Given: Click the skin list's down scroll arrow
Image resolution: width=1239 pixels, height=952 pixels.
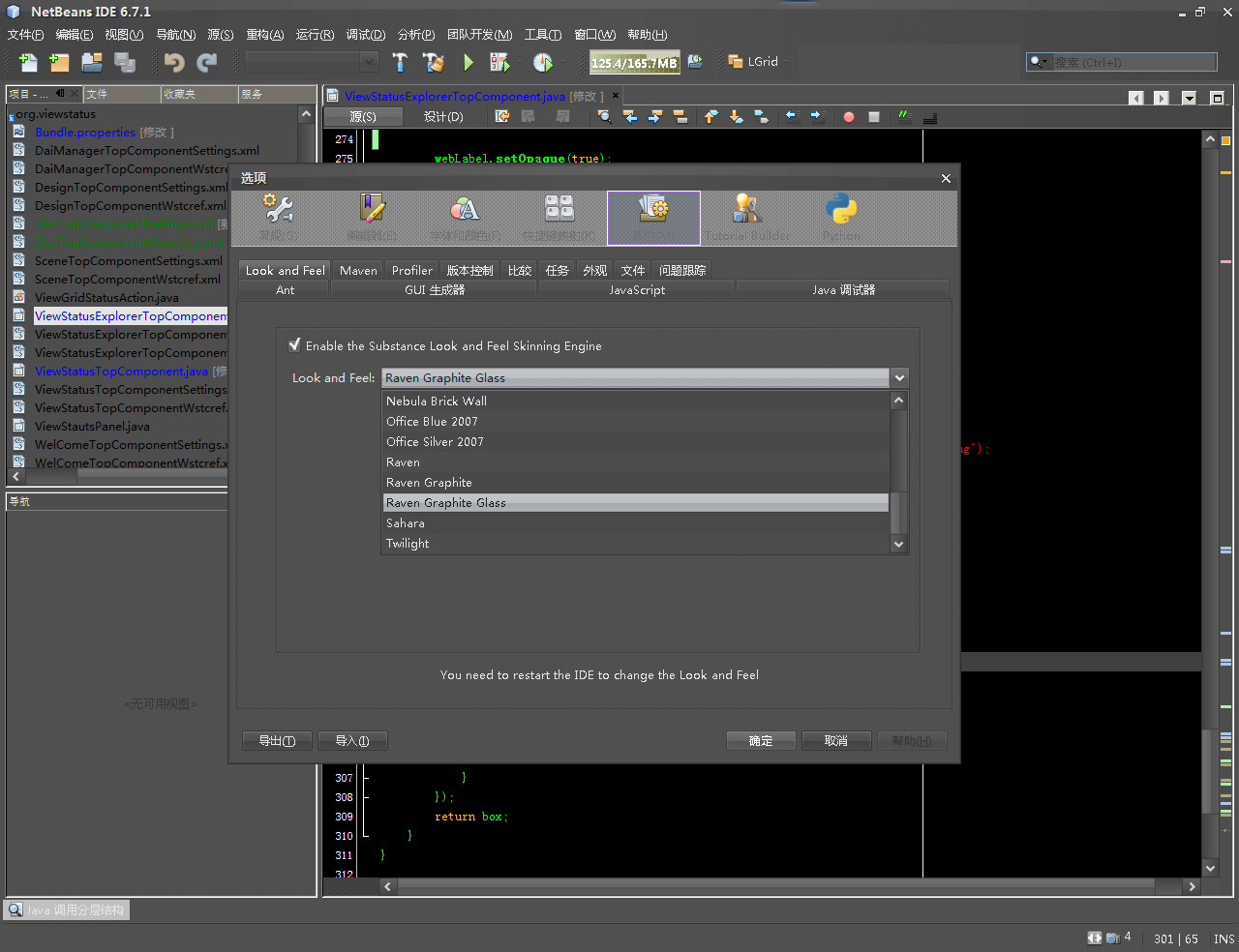Looking at the screenshot, I should point(898,544).
